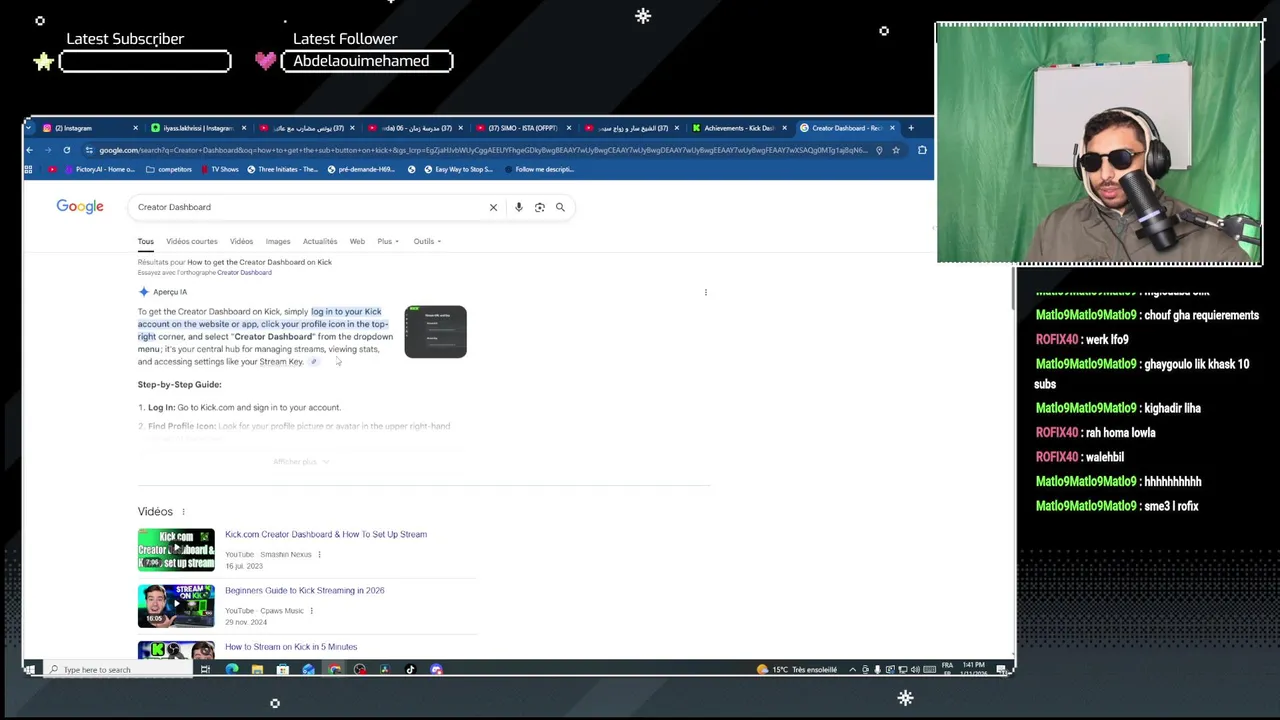Viewport: 1280px width, 720px height.
Task: Expand the Plus search filter dropdown
Action: pos(388,241)
